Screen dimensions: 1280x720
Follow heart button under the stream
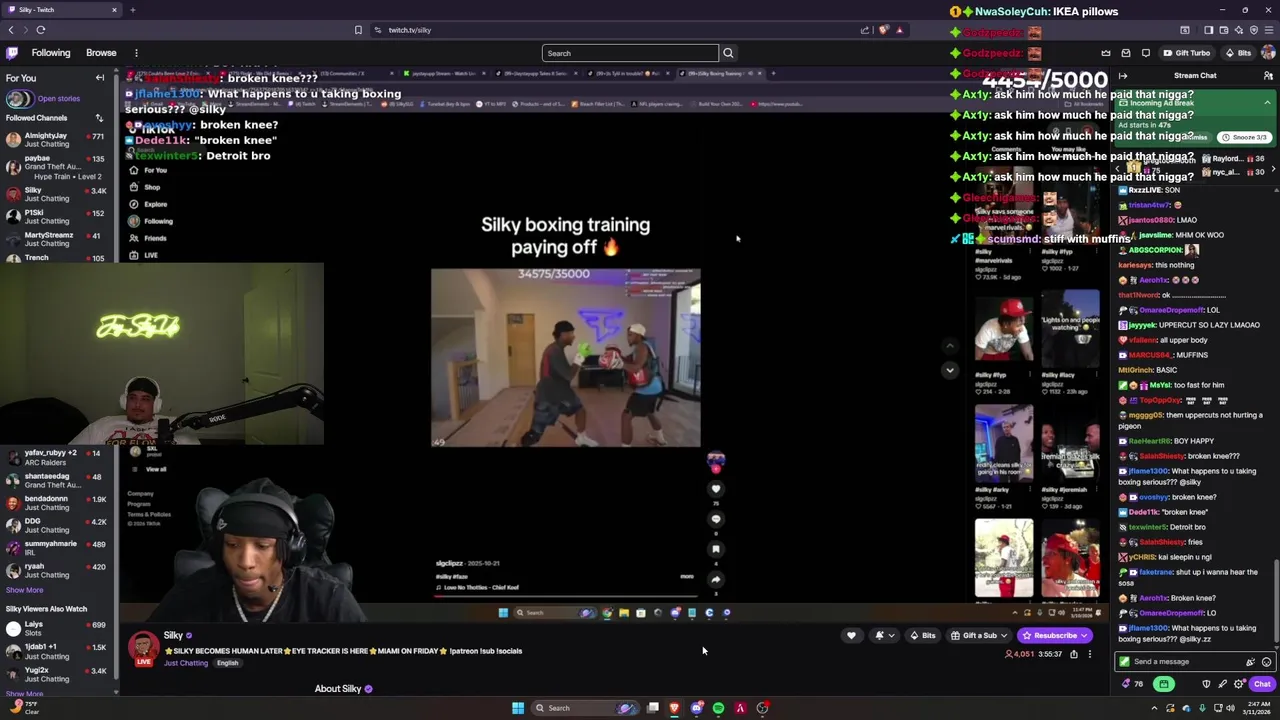851,635
